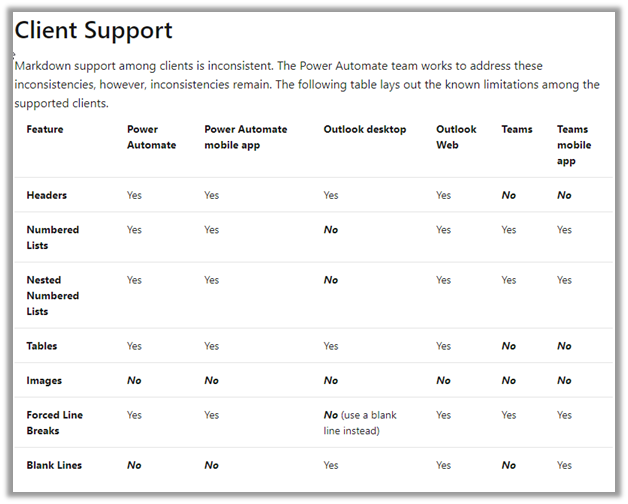Select the Teams mobile app column header
628x504 pixels.
574,145
